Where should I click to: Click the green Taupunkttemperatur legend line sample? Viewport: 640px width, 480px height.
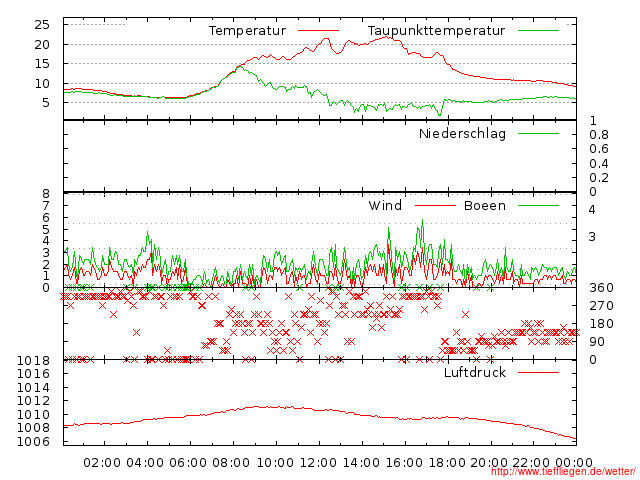538,31
